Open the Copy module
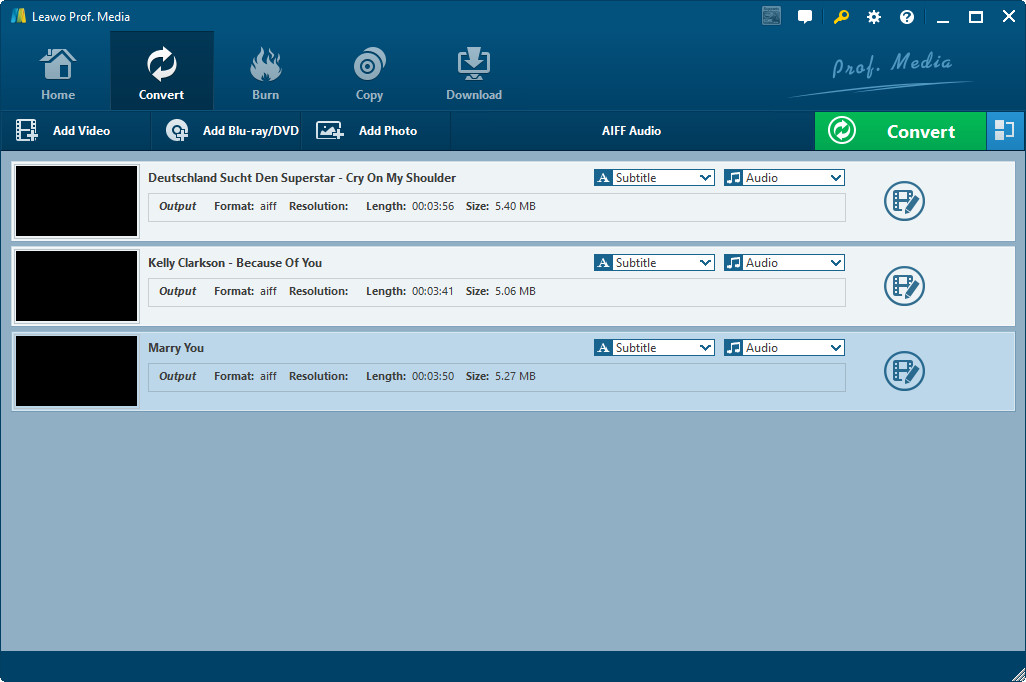This screenshot has width=1026, height=682. [369, 73]
